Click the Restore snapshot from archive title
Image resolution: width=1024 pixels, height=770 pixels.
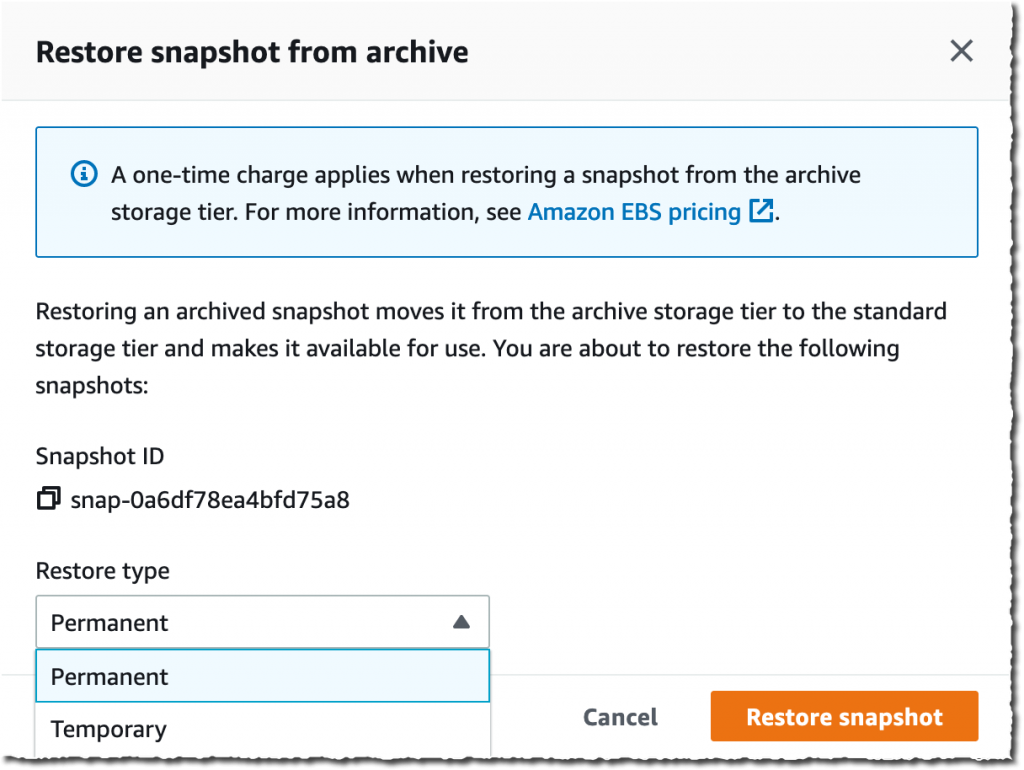(x=251, y=52)
